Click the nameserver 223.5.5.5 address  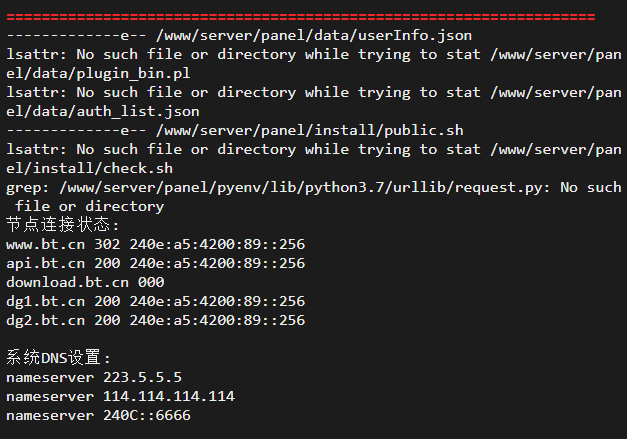(142, 377)
